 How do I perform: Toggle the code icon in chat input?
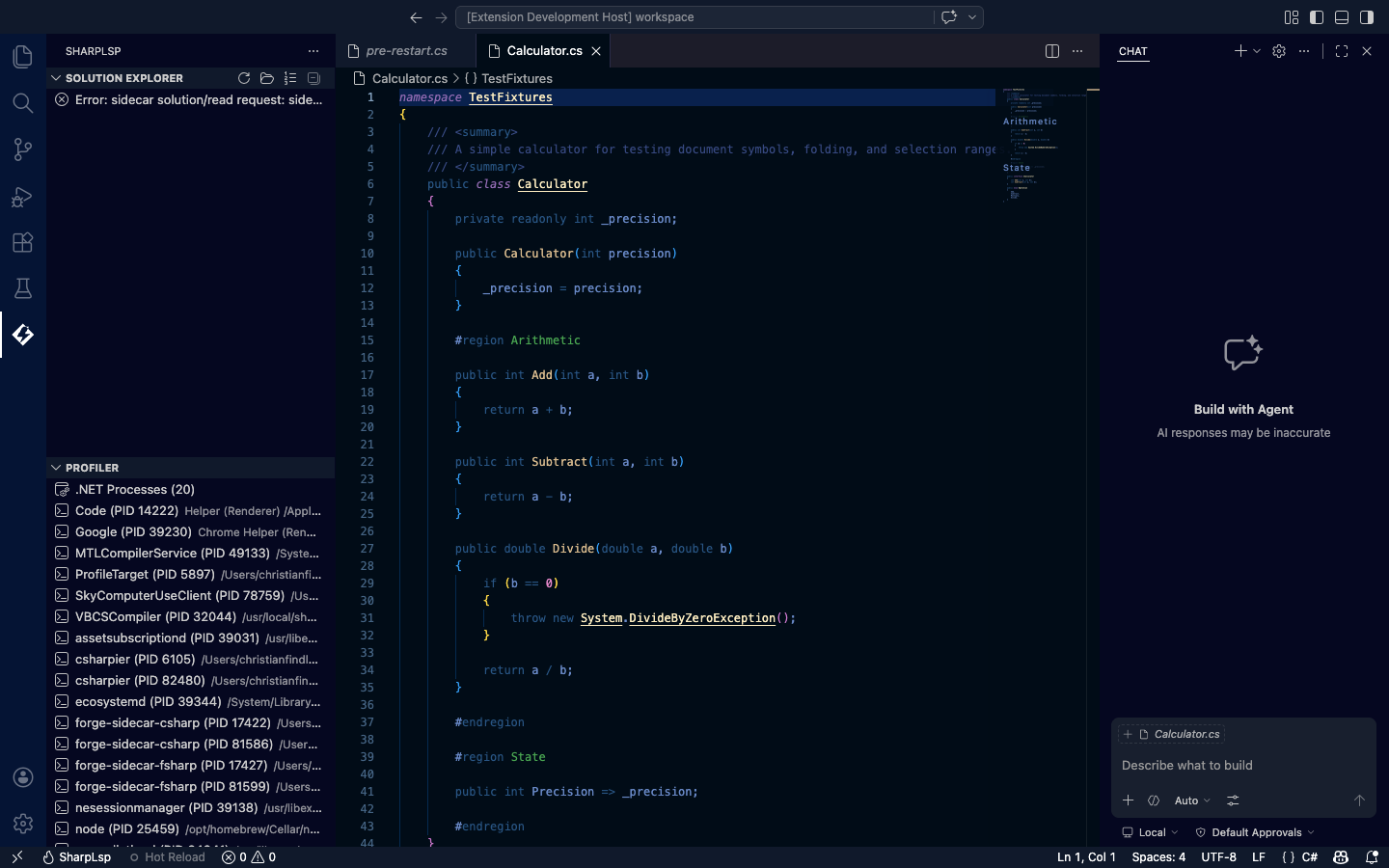tap(1154, 800)
